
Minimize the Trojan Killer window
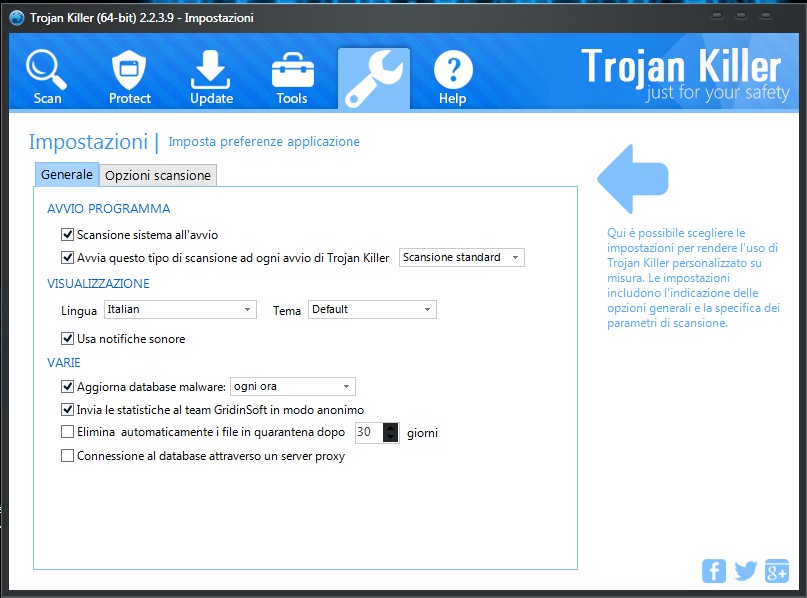point(717,15)
